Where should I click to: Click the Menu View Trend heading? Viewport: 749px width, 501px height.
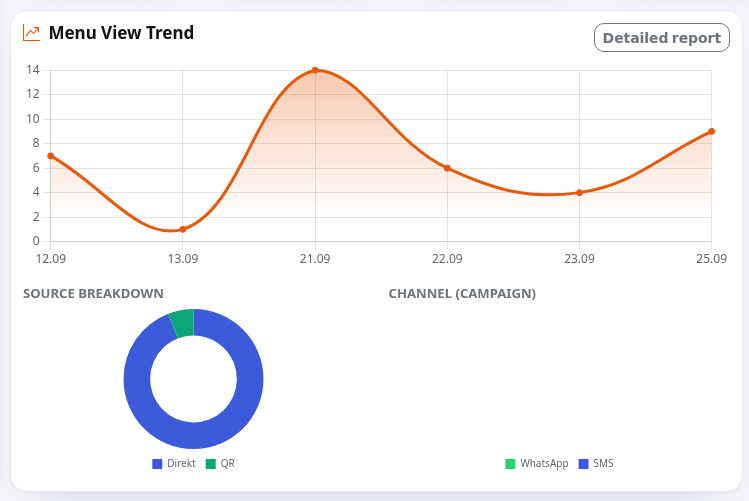point(121,33)
